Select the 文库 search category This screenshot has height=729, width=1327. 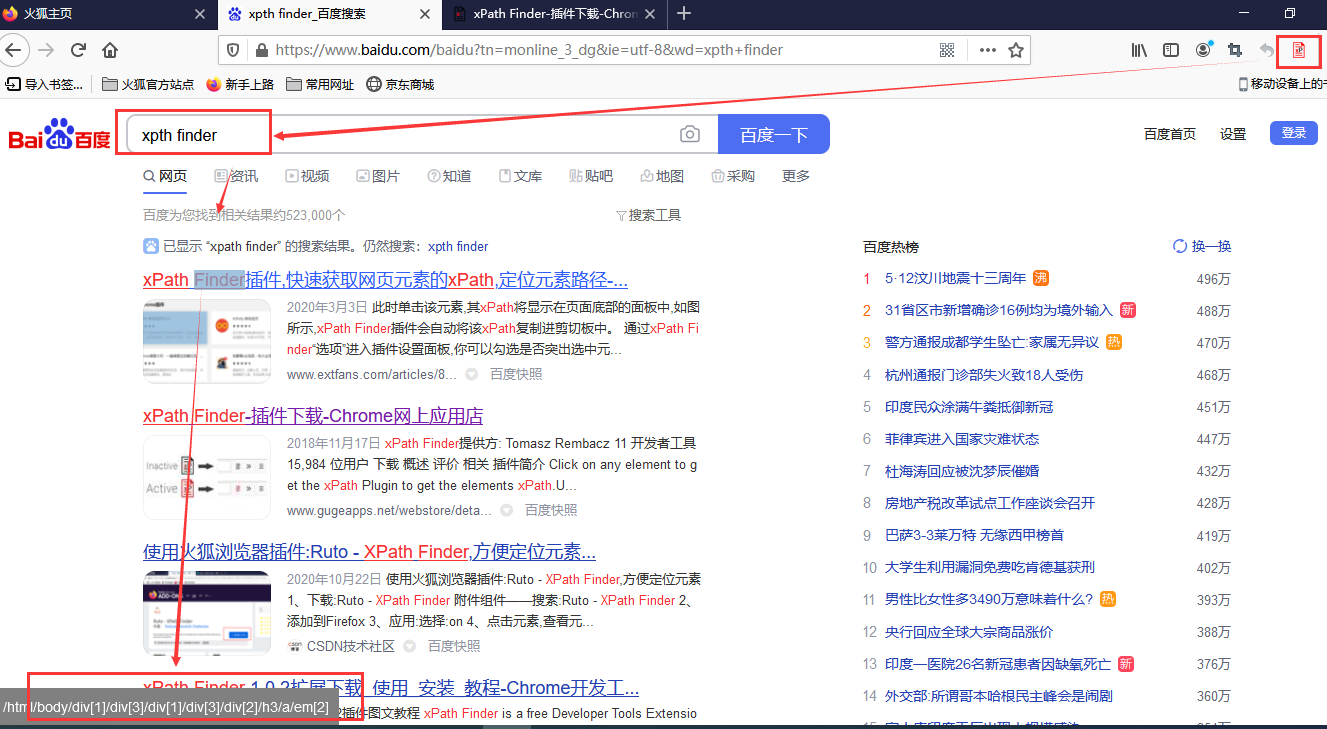(520, 176)
